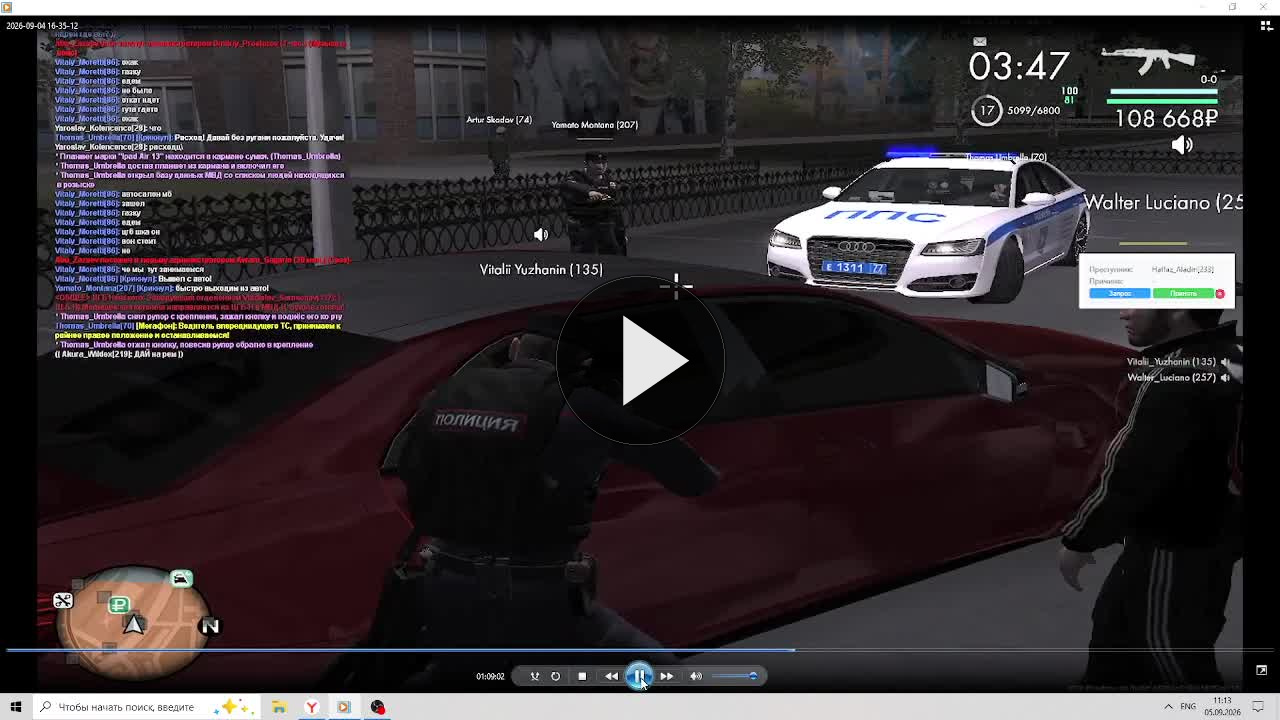Click the Vitalii Yuzhanin (135) name tag
The height and width of the screenshot is (720, 1280).
(x=541, y=270)
